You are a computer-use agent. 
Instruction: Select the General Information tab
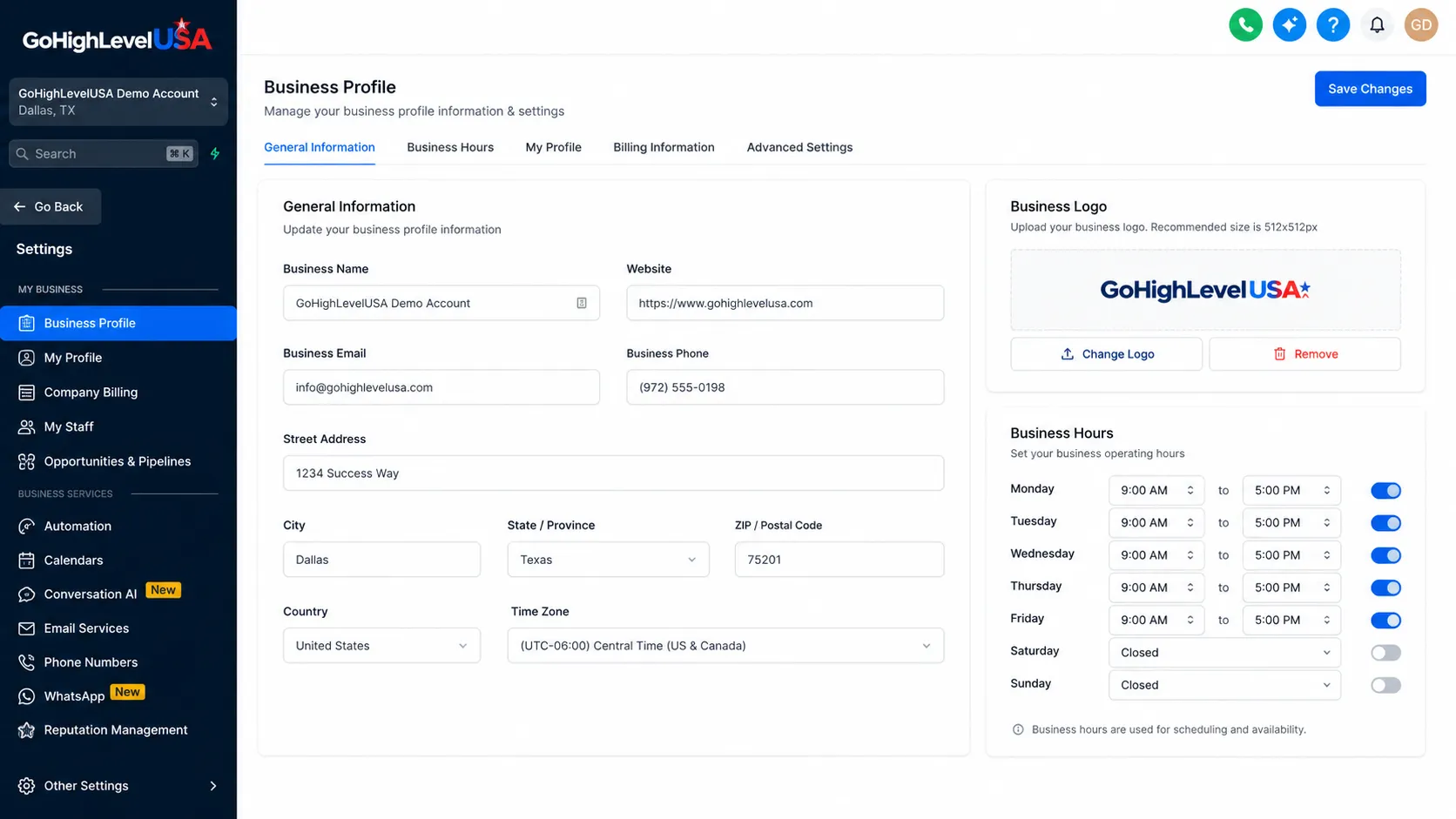click(x=320, y=147)
